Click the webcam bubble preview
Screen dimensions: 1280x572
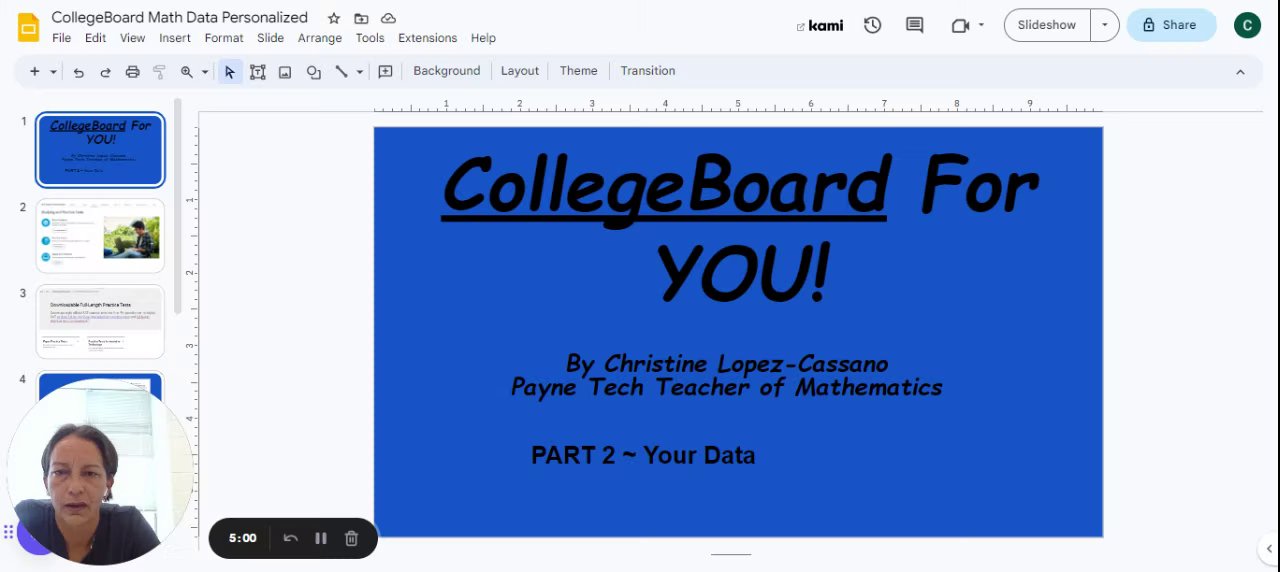pyautogui.click(x=100, y=474)
